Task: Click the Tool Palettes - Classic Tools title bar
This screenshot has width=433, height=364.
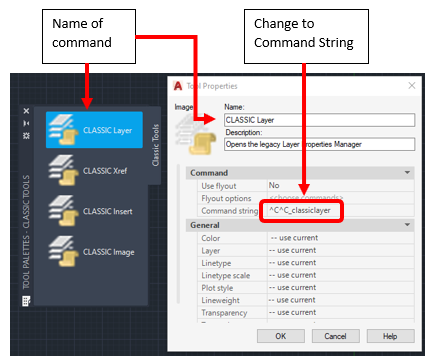Action: coord(26,232)
